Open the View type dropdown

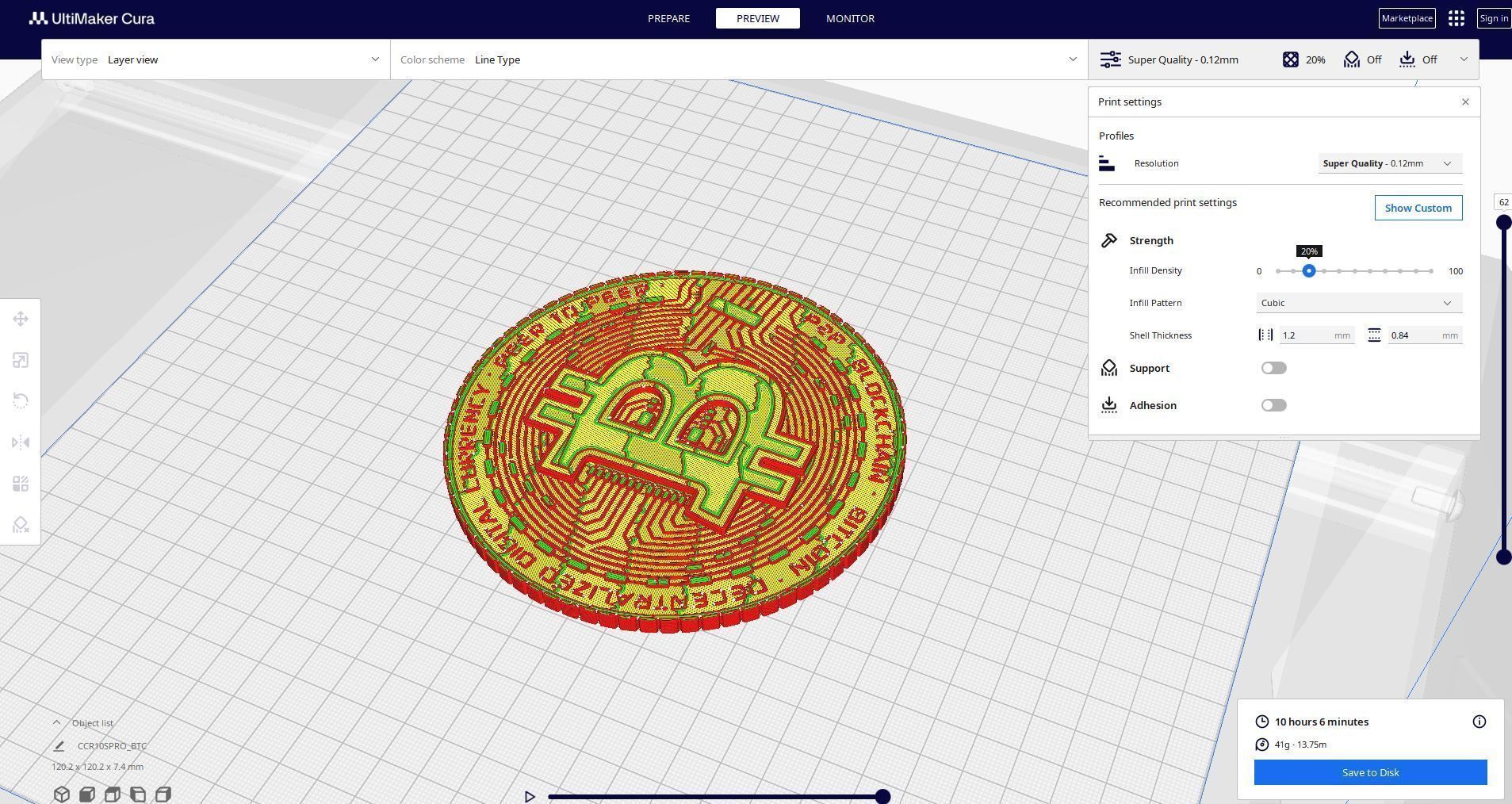click(x=216, y=59)
